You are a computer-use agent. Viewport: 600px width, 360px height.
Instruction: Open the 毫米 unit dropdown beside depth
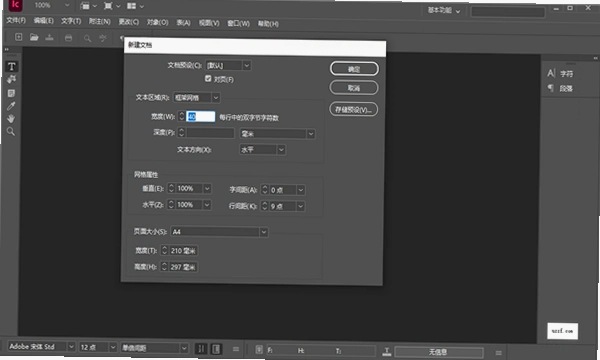point(311,134)
